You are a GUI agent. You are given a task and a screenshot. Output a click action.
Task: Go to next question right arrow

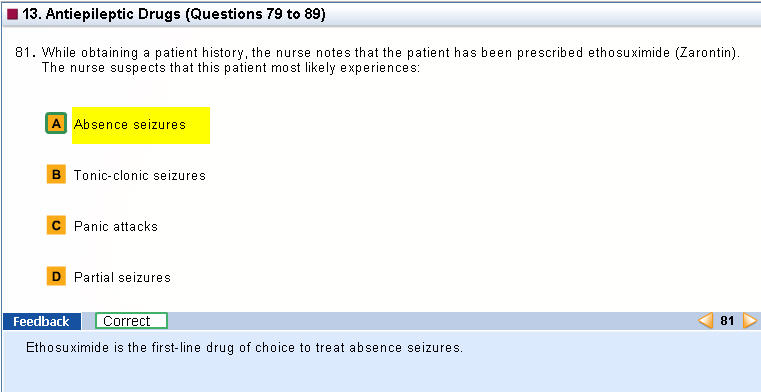[750, 321]
